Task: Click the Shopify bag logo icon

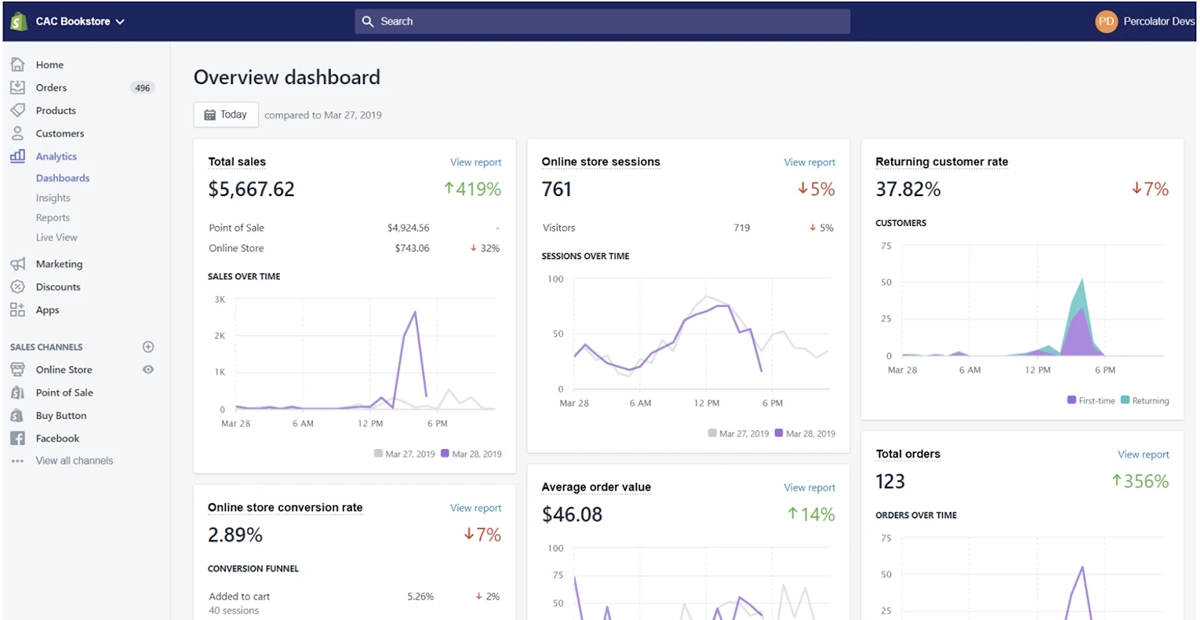Action: coord(18,21)
